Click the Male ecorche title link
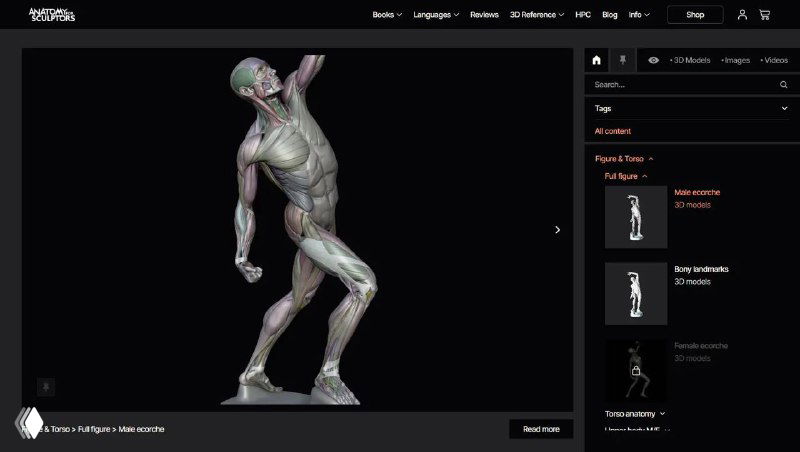The image size is (800, 452). (x=697, y=192)
